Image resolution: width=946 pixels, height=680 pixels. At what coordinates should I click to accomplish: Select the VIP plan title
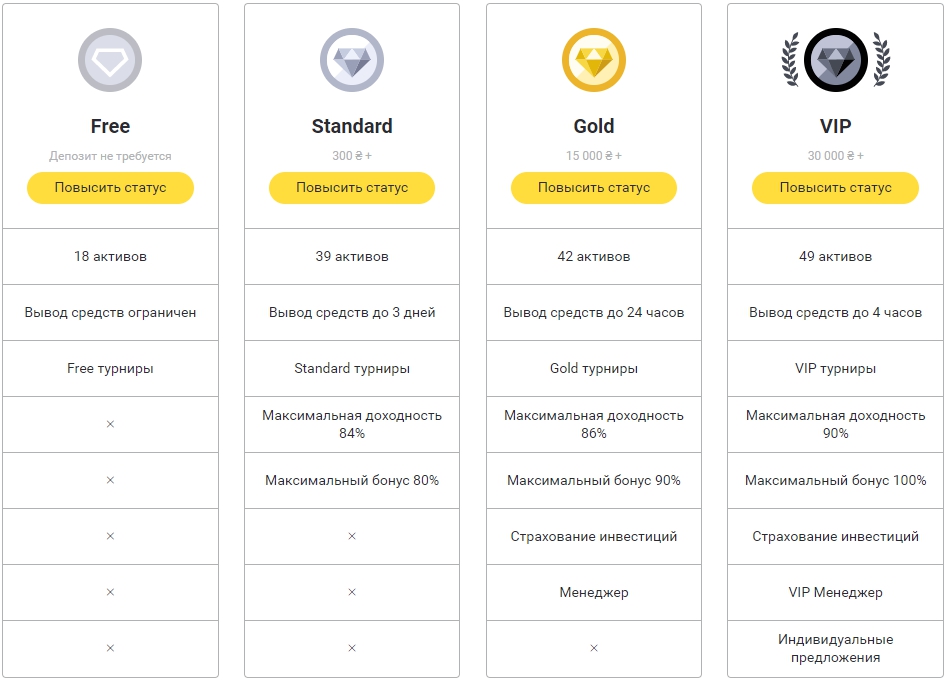tap(836, 126)
